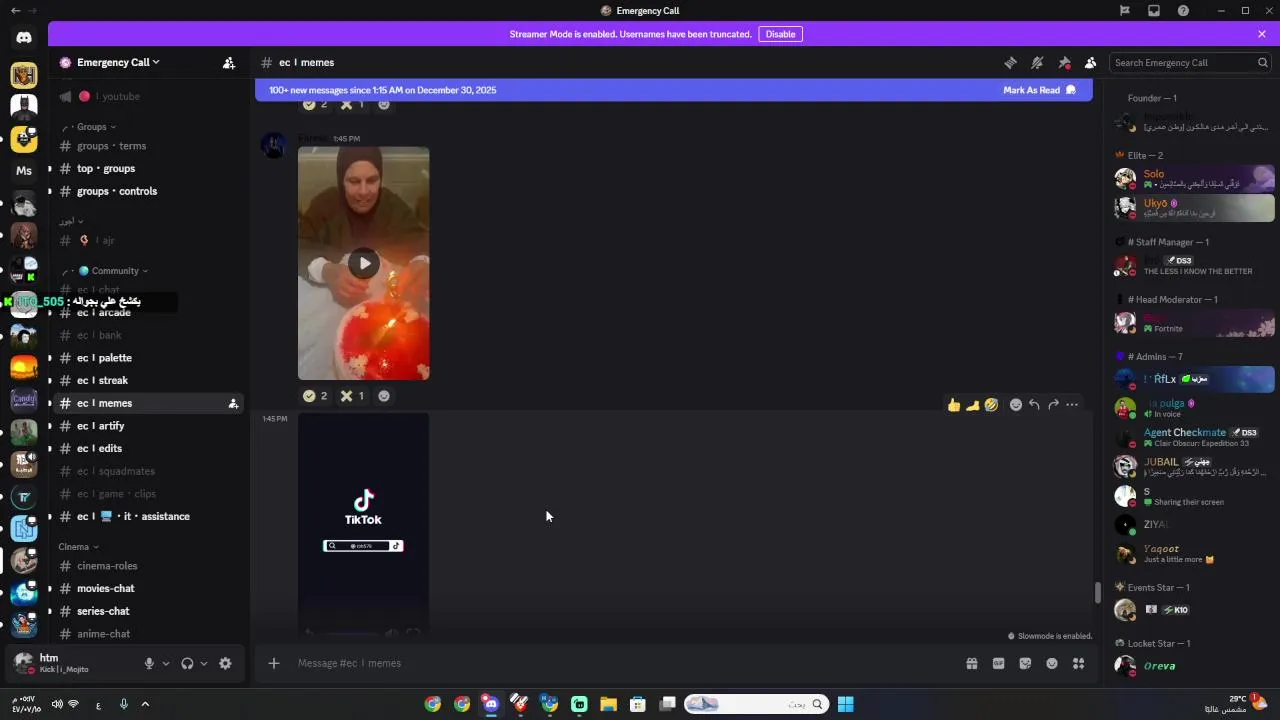Open GIF picker

coord(998,663)
